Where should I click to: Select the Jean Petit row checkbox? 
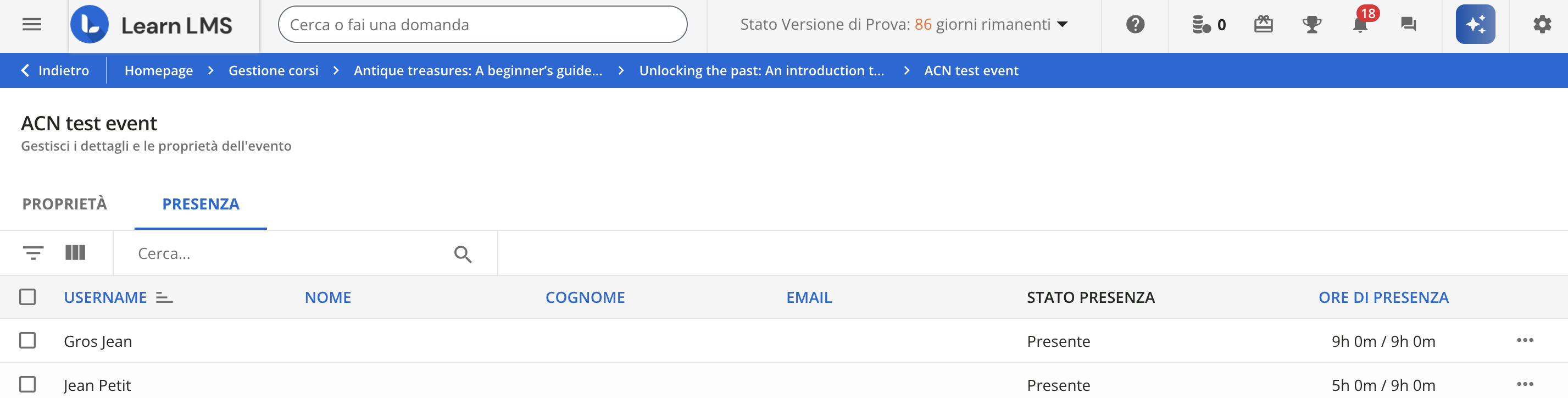(27, 385)
